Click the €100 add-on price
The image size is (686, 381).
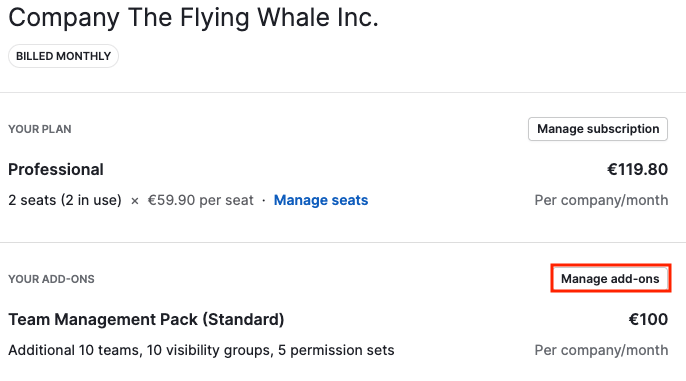648,319
